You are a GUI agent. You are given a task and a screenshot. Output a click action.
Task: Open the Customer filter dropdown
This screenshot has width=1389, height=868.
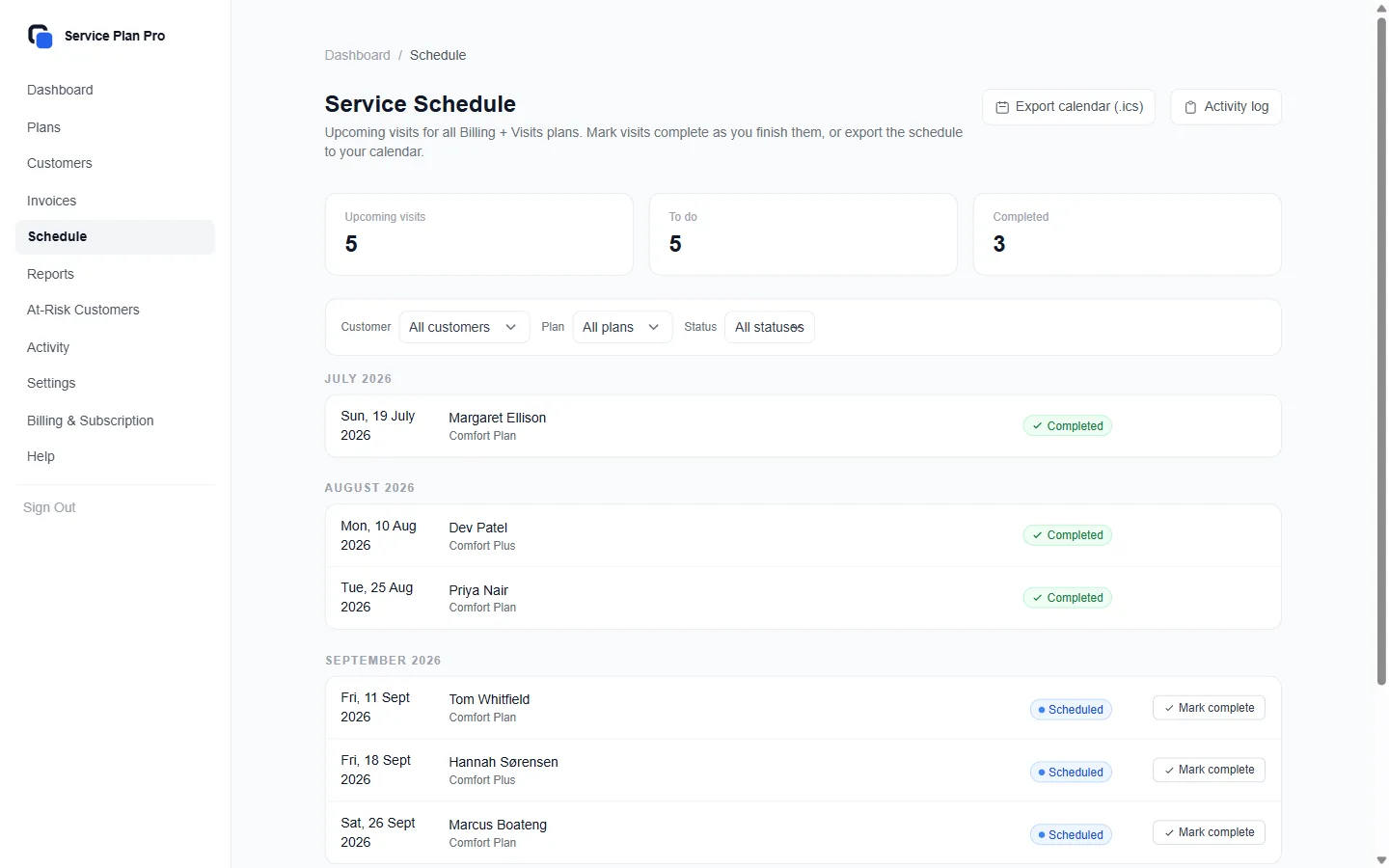point(464,327)
